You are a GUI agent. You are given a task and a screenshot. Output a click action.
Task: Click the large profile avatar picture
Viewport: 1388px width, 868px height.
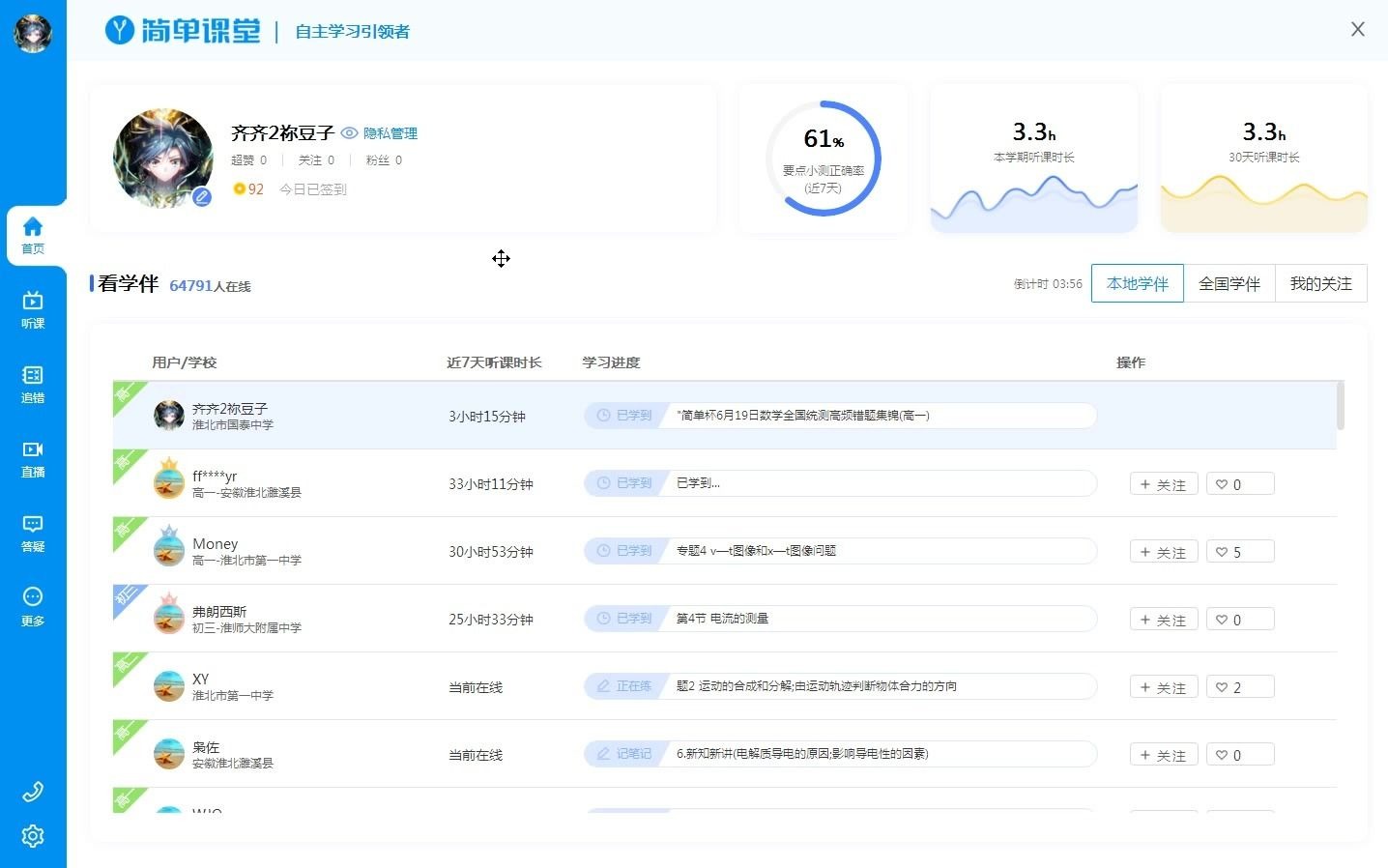click(x=163, y=158)
